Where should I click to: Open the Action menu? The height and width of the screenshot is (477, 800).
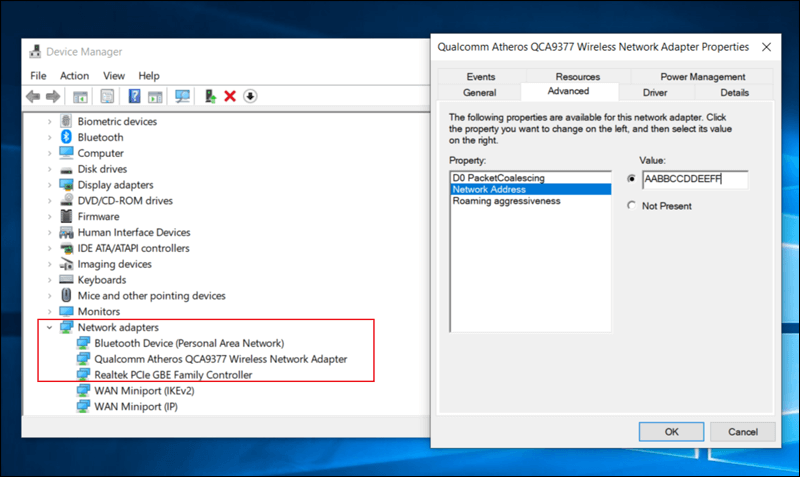coord(74,76)
